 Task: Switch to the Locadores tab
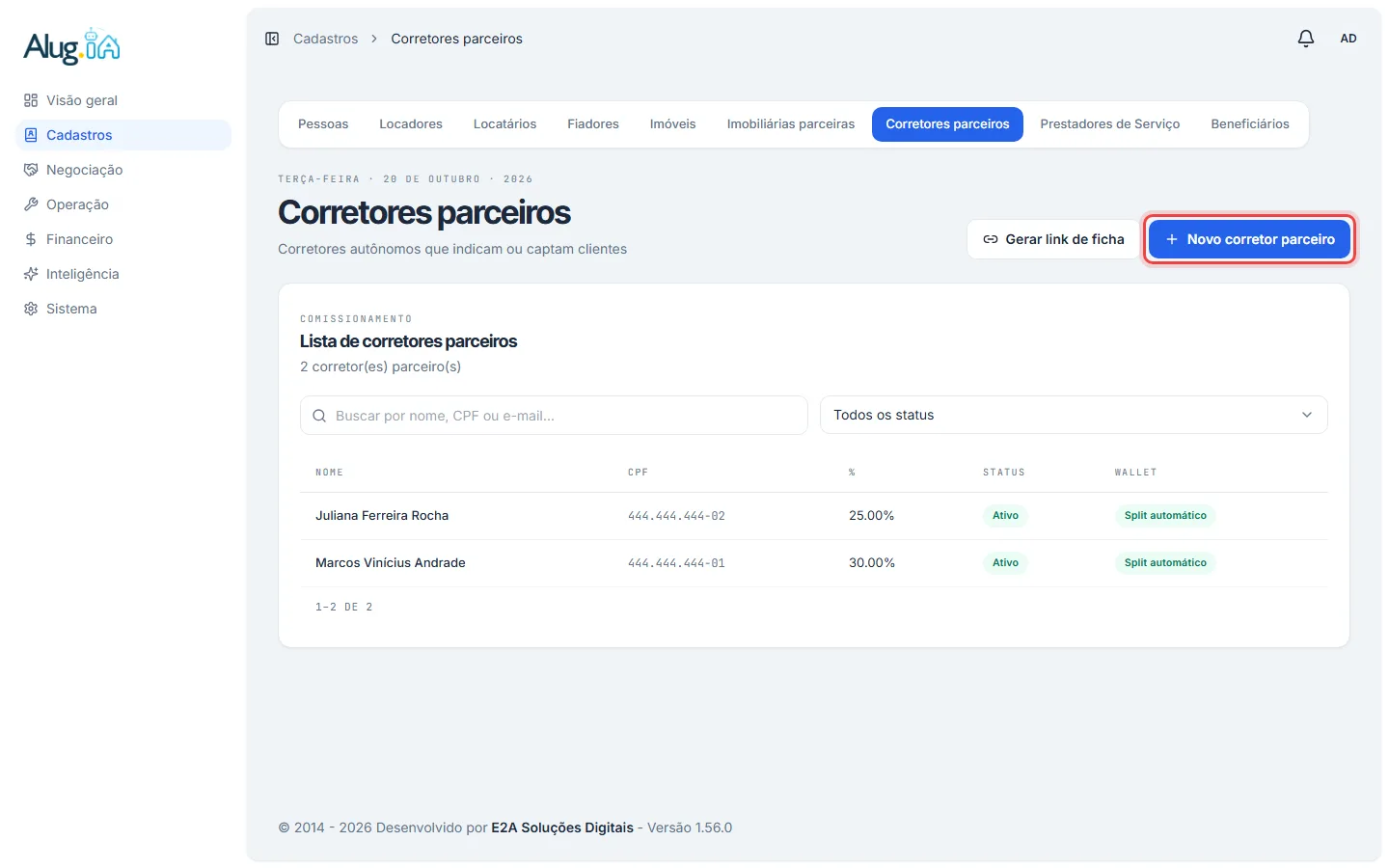coord(411,124)
